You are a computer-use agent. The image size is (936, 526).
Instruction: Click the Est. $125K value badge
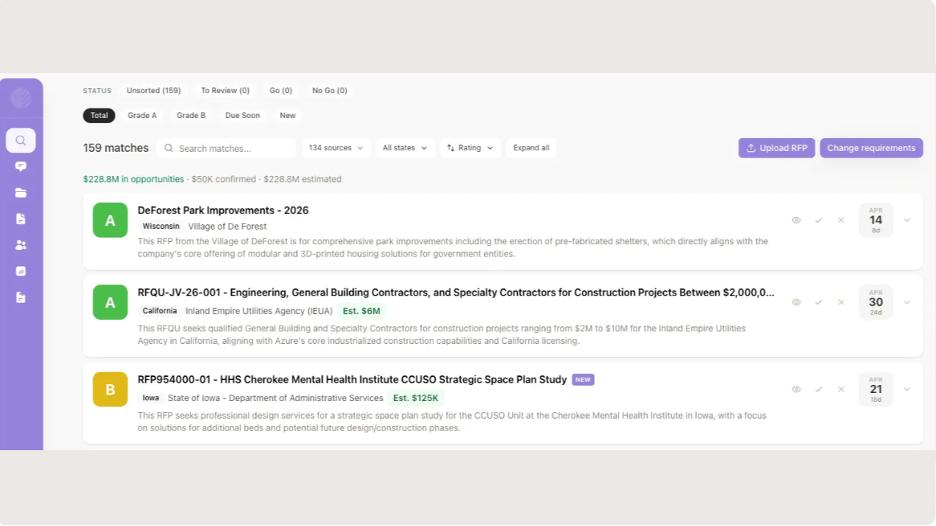(x=415, y=398)
